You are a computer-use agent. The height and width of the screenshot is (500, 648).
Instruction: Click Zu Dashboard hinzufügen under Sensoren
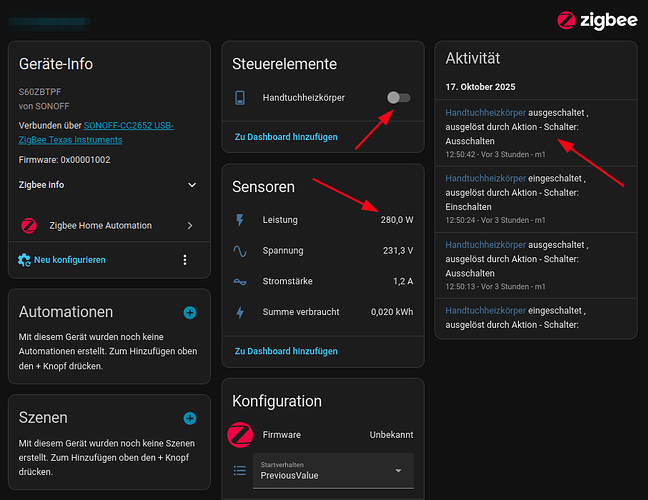coord(286,352)
